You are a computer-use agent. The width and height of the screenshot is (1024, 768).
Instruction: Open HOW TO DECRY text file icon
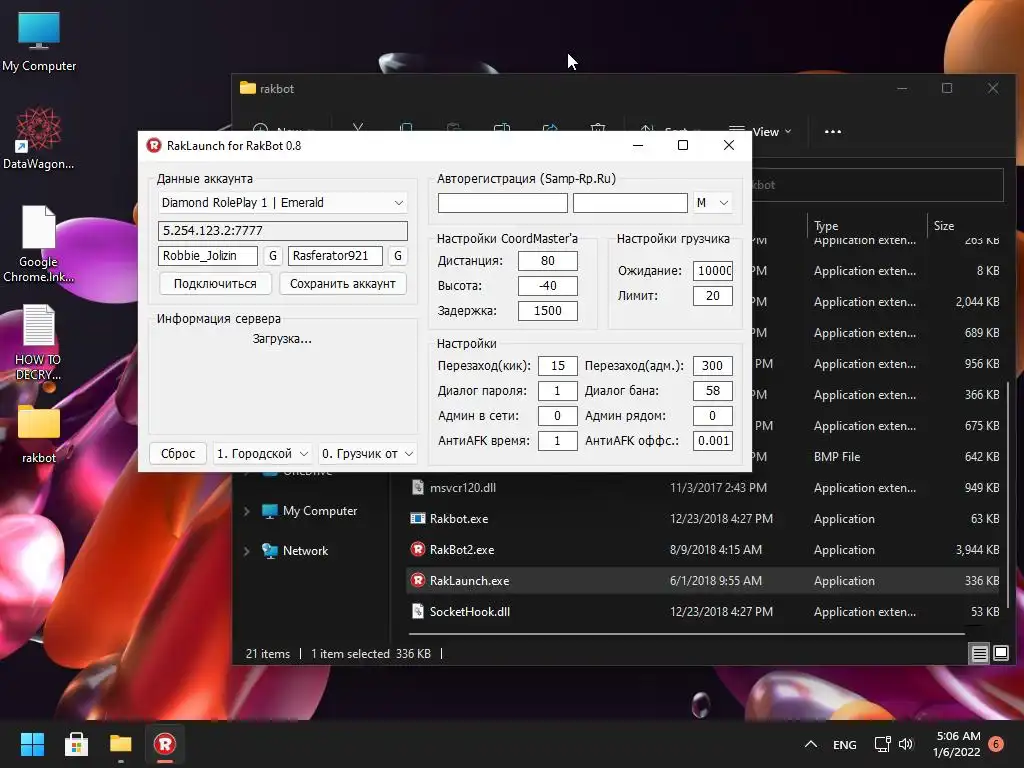(x=39, y=342)
